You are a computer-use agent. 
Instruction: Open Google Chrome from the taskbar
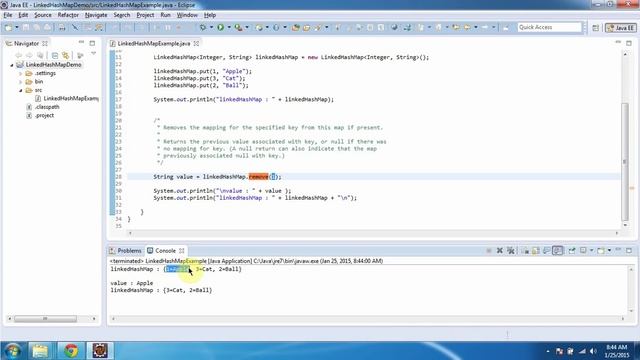click(71, 351)
